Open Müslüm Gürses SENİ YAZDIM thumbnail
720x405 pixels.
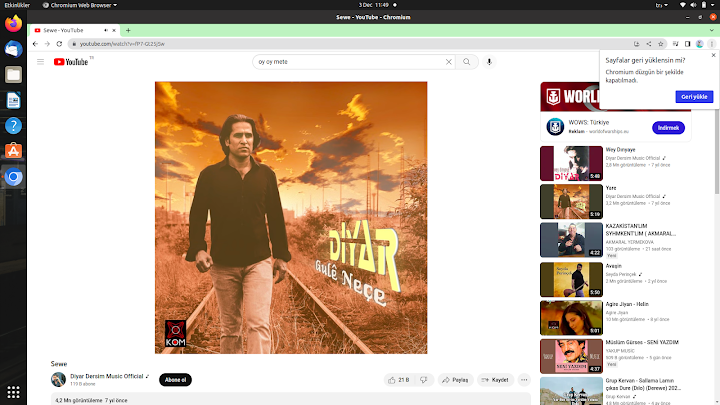[571, 356]
